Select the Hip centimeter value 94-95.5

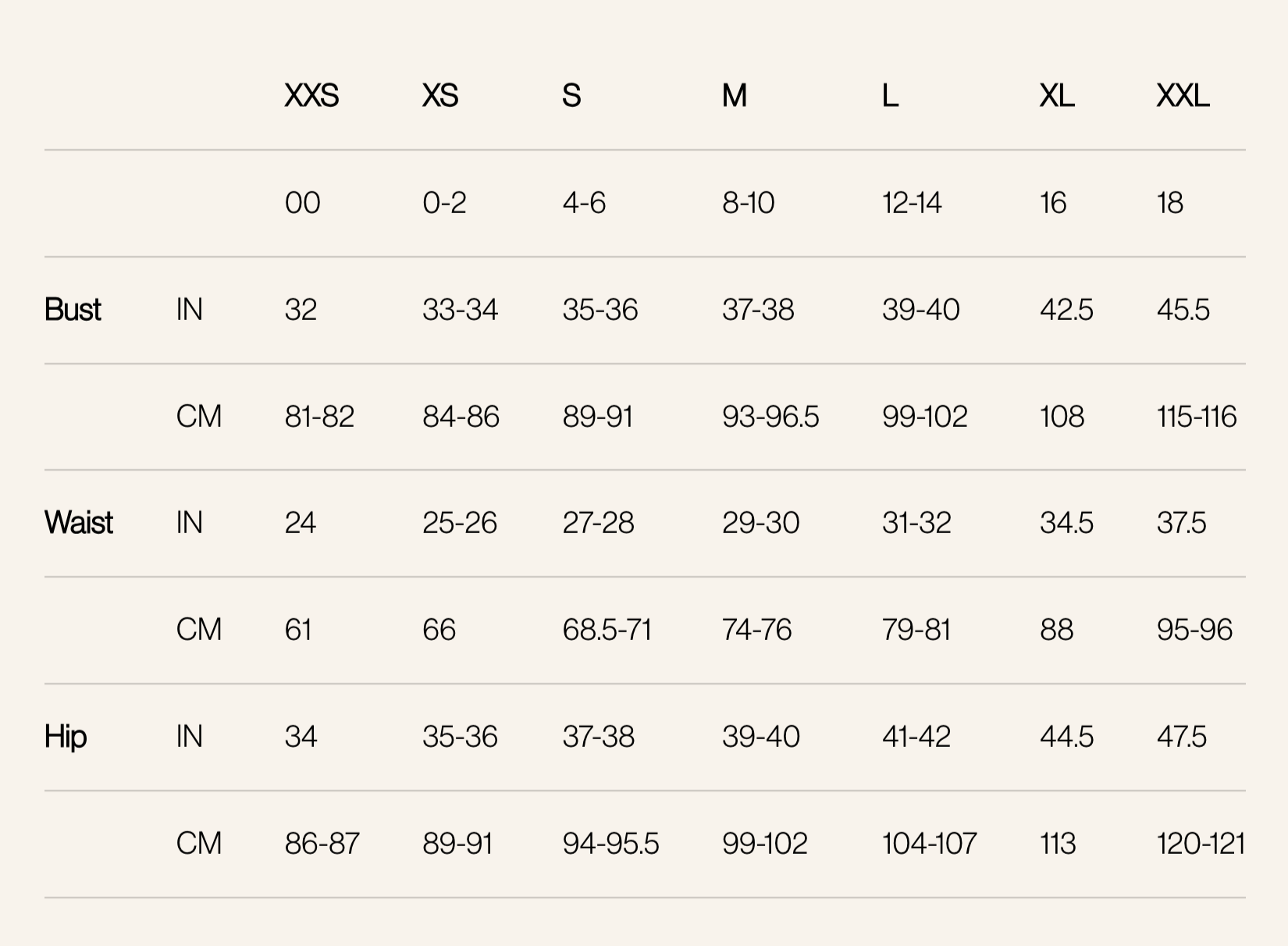point(610,844)
